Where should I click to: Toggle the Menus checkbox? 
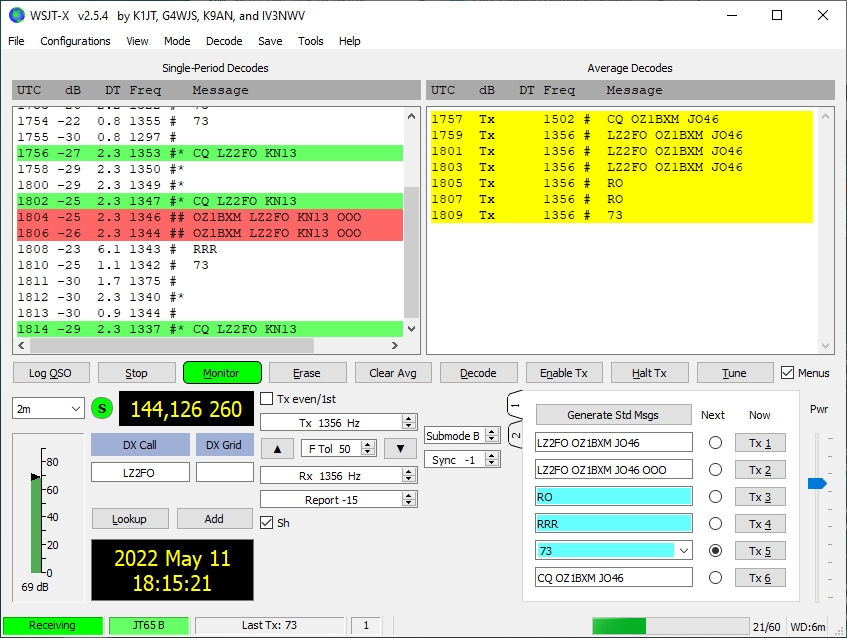point(788,373)
